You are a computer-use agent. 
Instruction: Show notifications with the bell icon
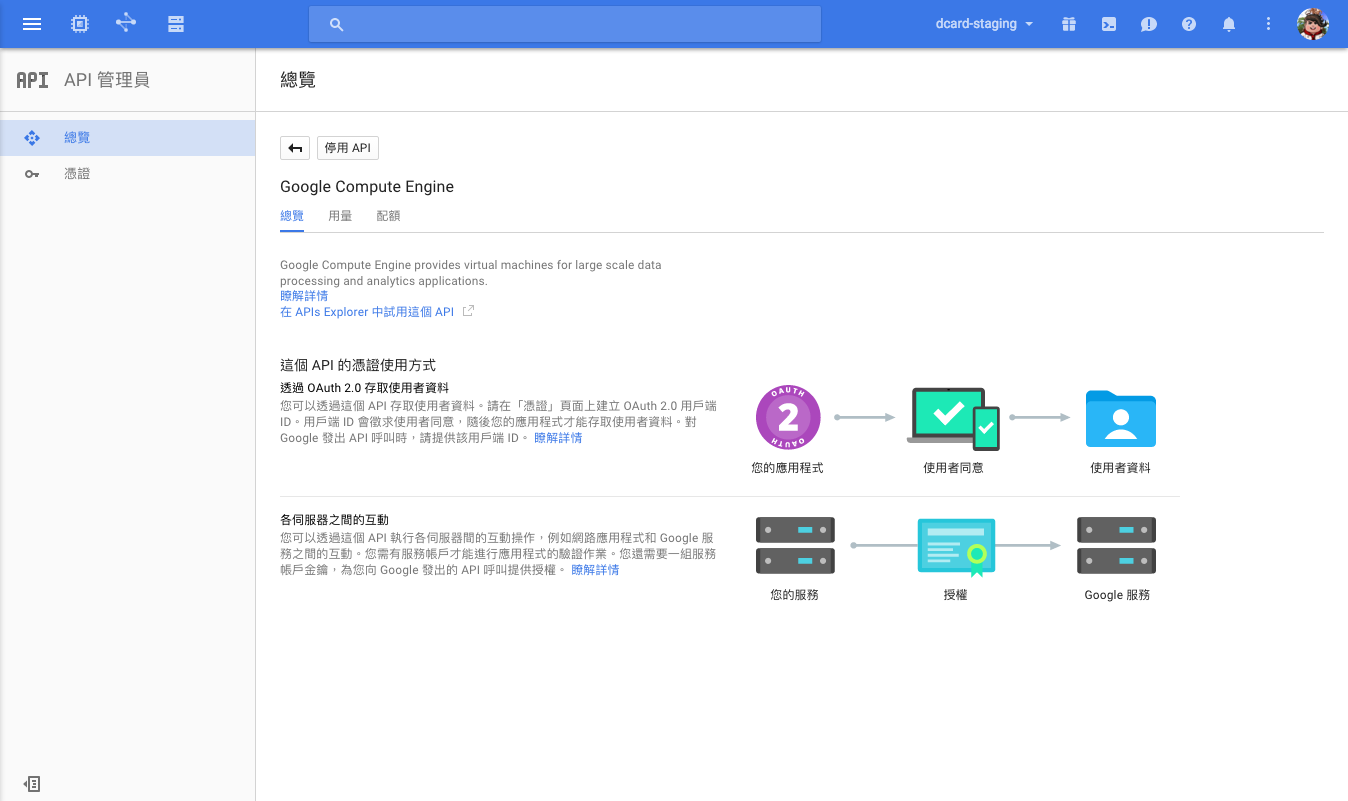click(x=1229, y=24)
